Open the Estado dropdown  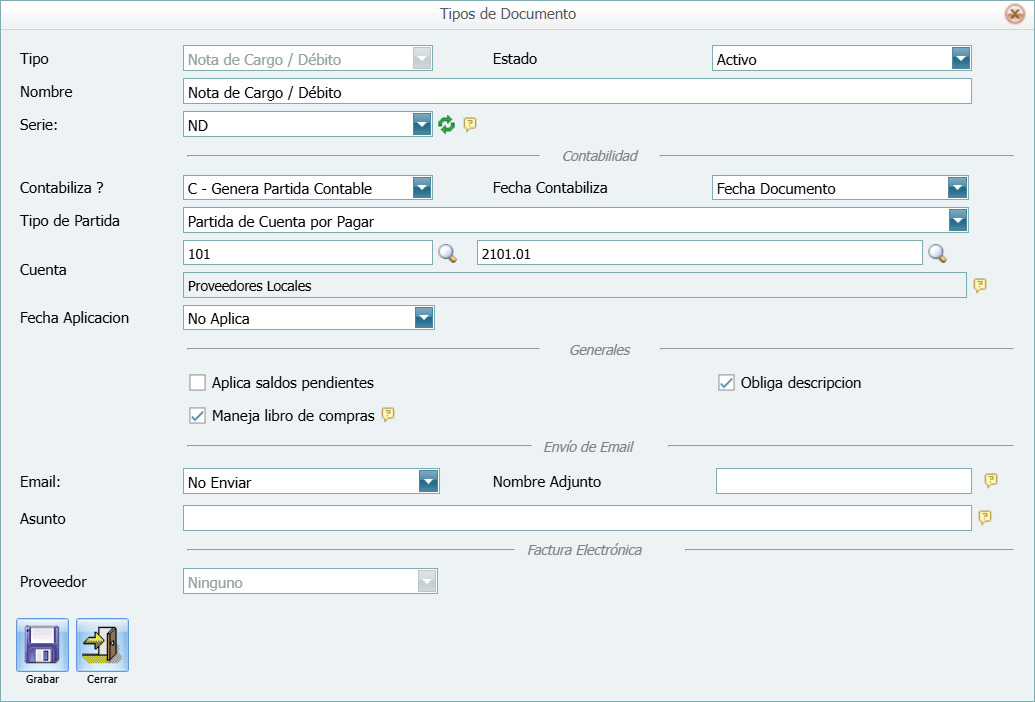pos(960,58)
